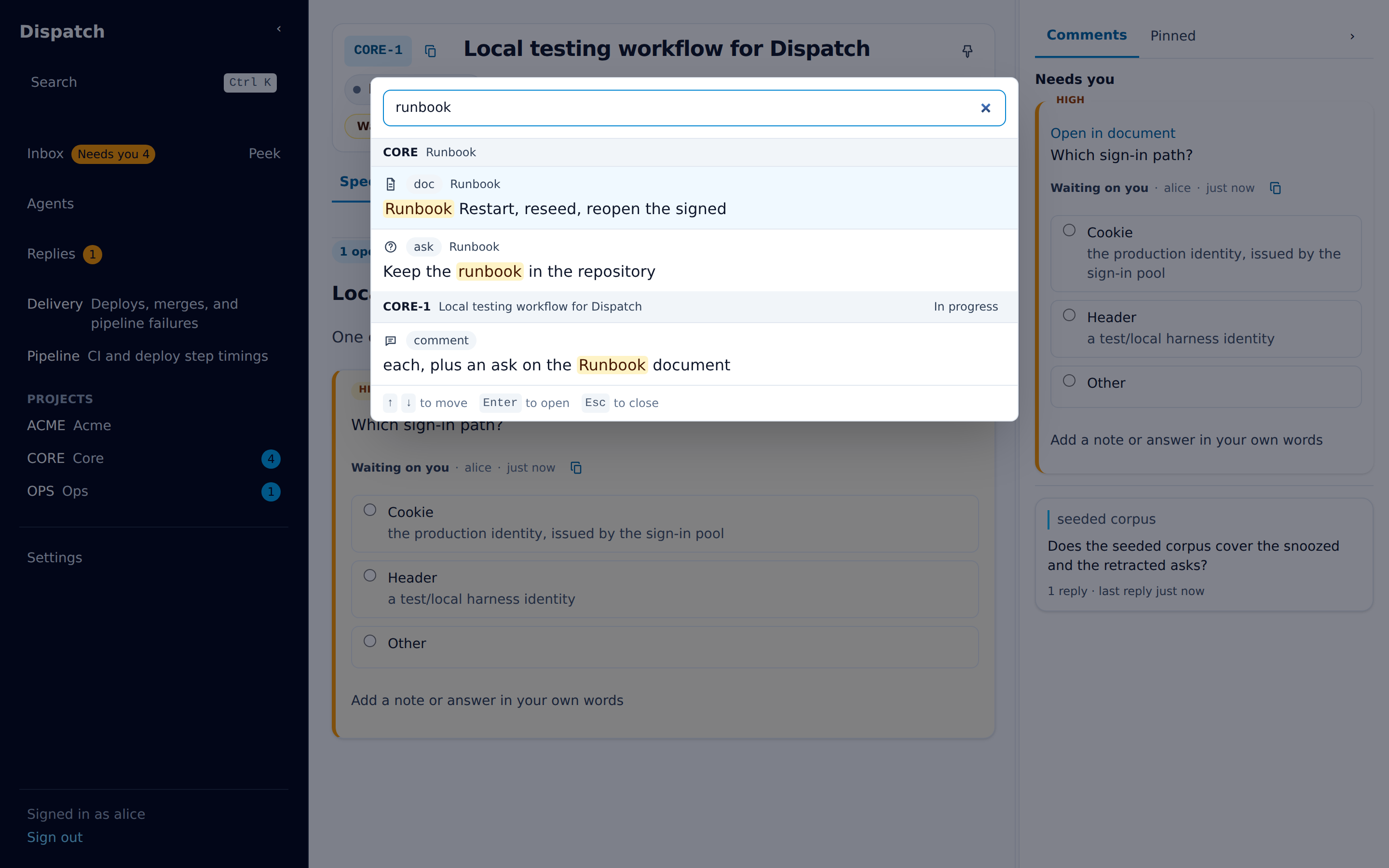Copy the CORE-1 issue identifier
Screen dimensions: 1389x868
(431, 51)
